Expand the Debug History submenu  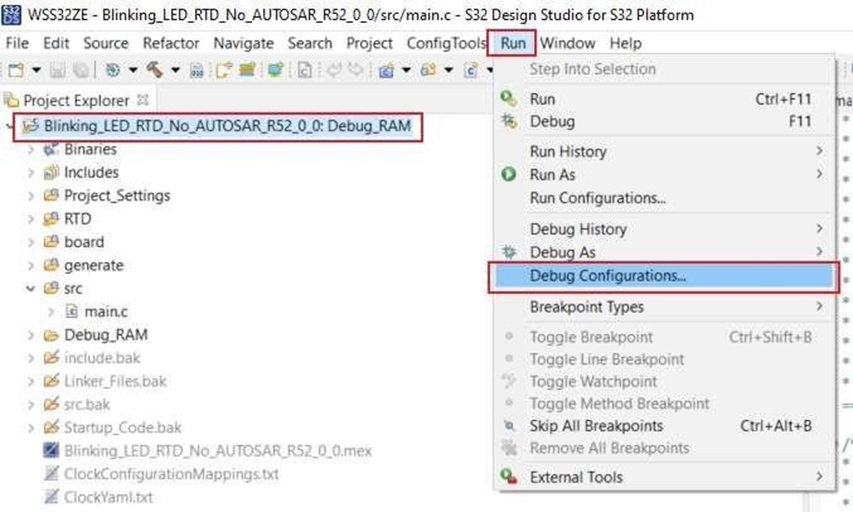(x=664, y=229)
